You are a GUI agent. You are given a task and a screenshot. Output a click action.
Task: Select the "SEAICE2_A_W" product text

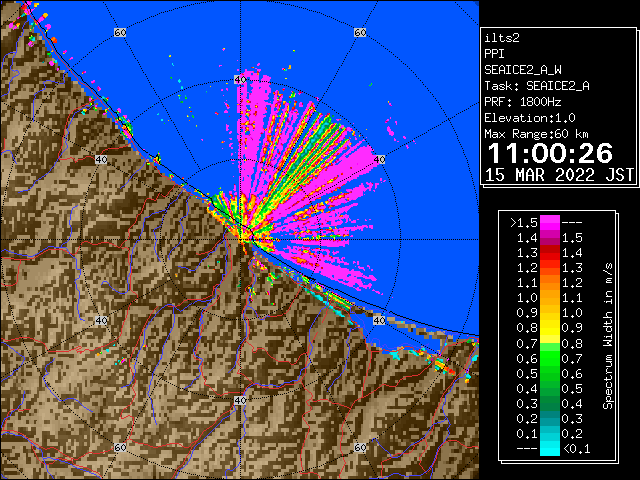pos(523,70)
